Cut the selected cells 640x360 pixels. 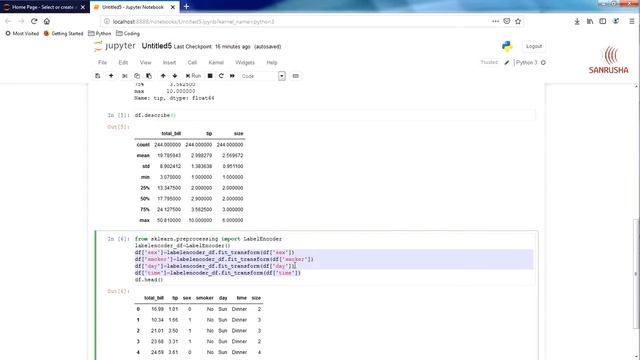coord(125,76)
